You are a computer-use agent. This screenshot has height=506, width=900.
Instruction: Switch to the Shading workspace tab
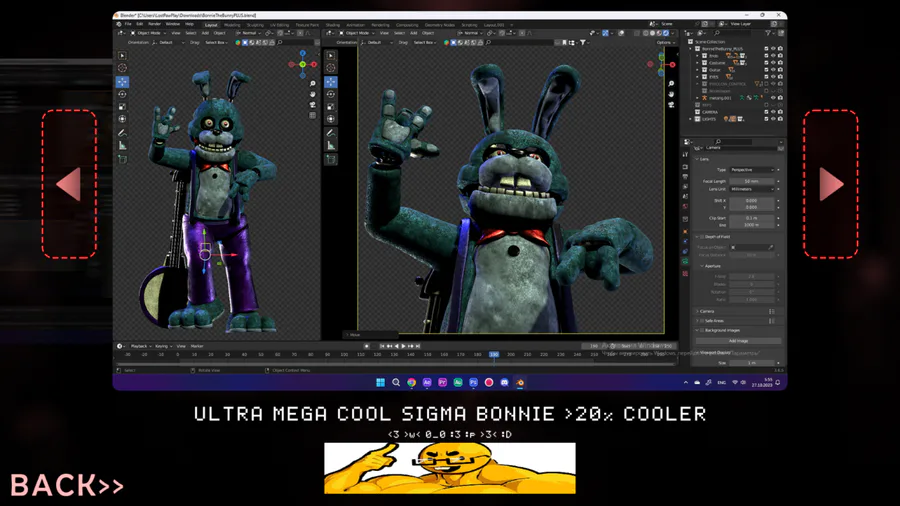coord(333,25)
